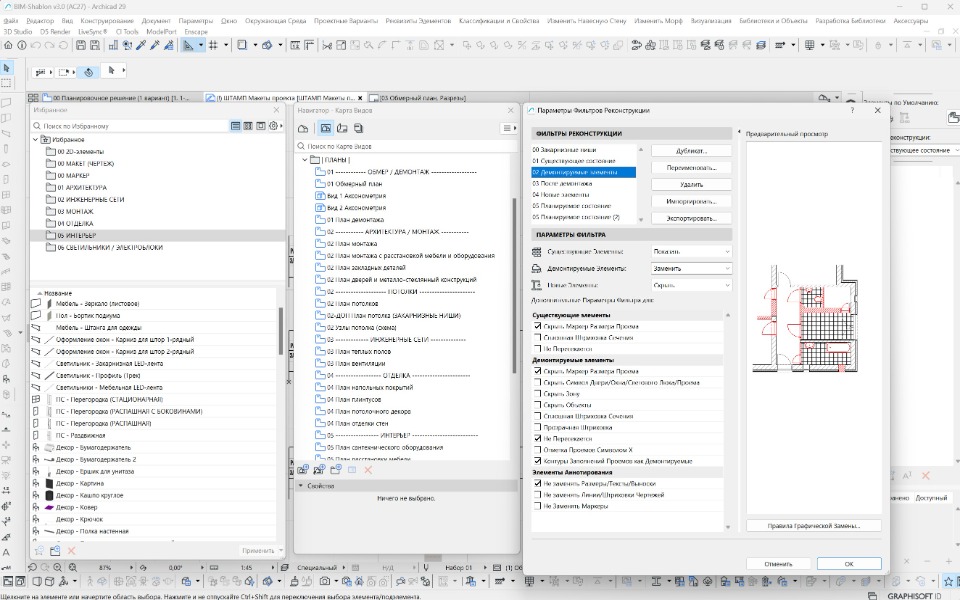Screen dimensions: 960x600
Task: Click the eyedropper pick up parameters icon
Action: pos(141,45)
